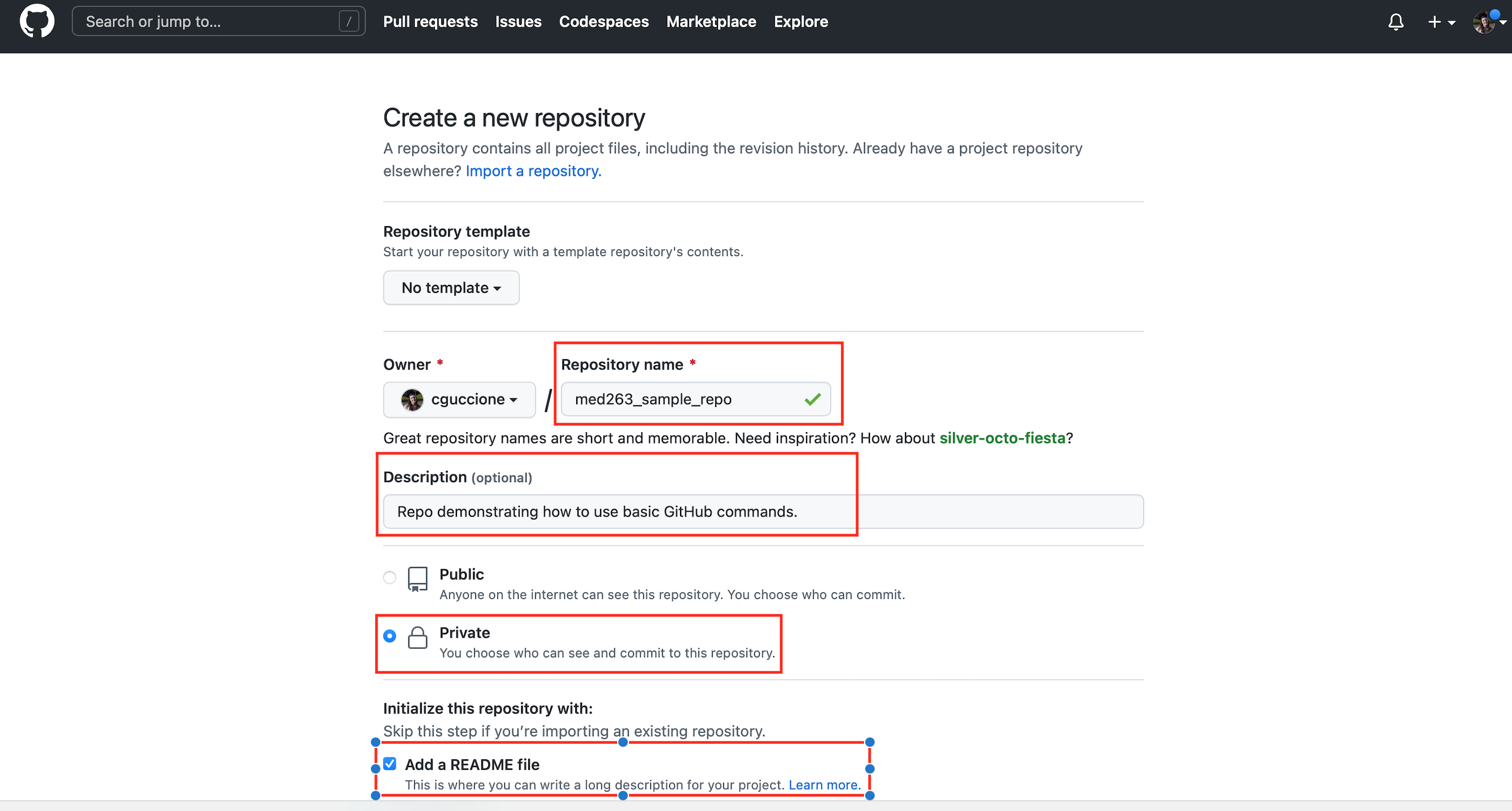Select the Private visibility option
This screenshot has width=1512, height=811.
[x=389, y=635]
